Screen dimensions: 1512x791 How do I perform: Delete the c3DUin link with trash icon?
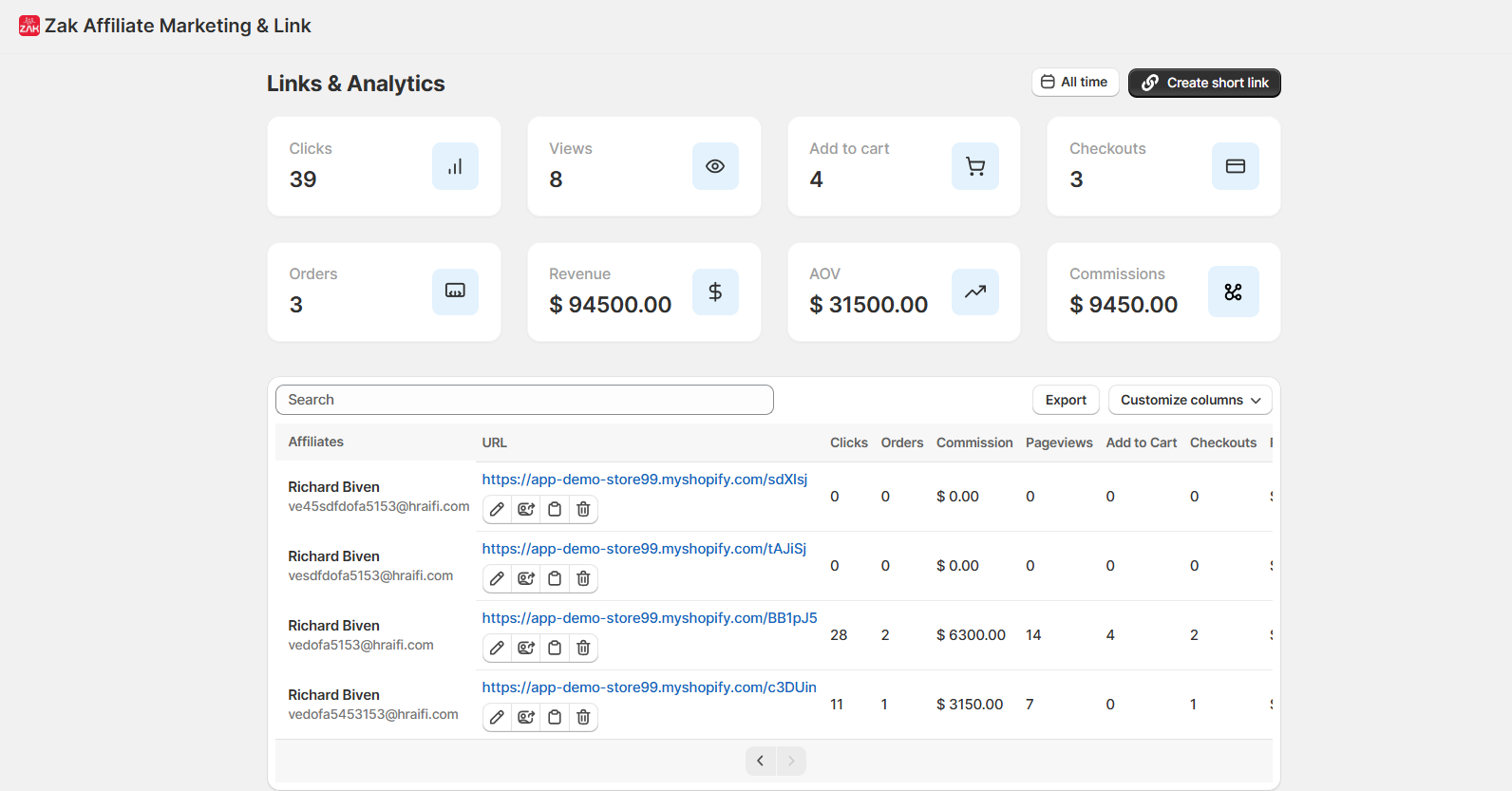(583, 717)
